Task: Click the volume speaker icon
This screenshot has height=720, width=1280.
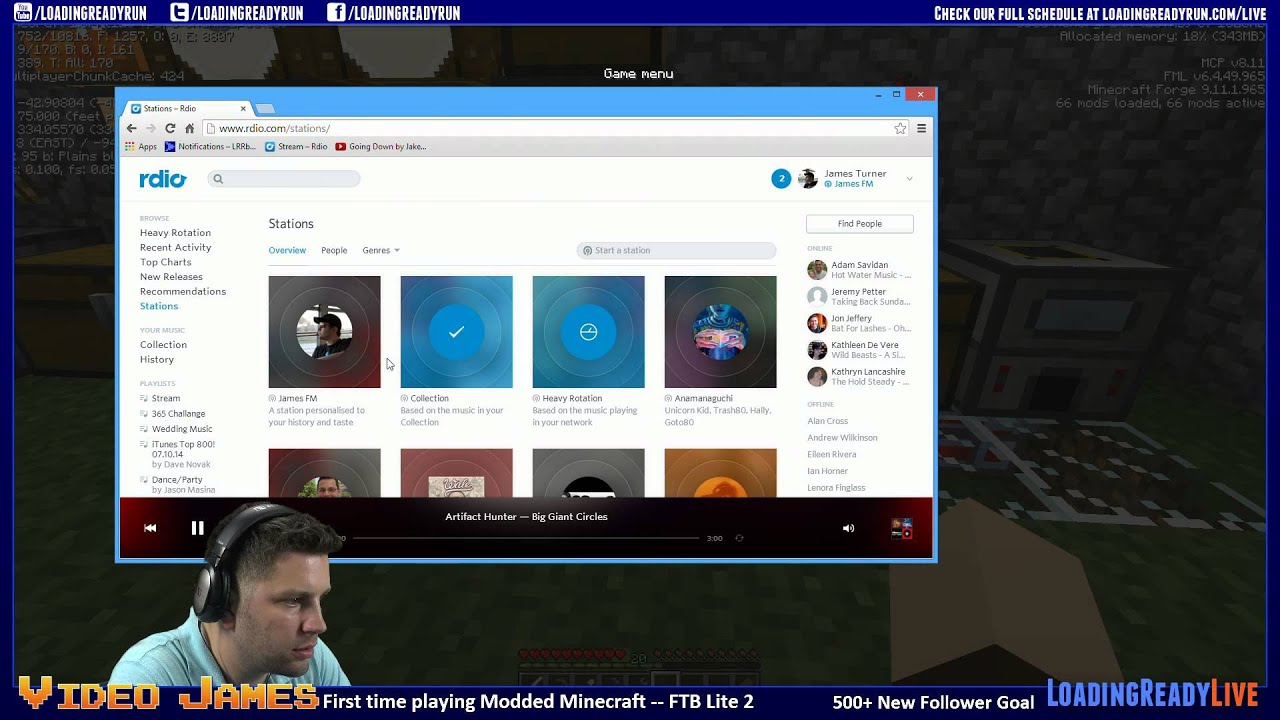Action: [x=848, y=528]
